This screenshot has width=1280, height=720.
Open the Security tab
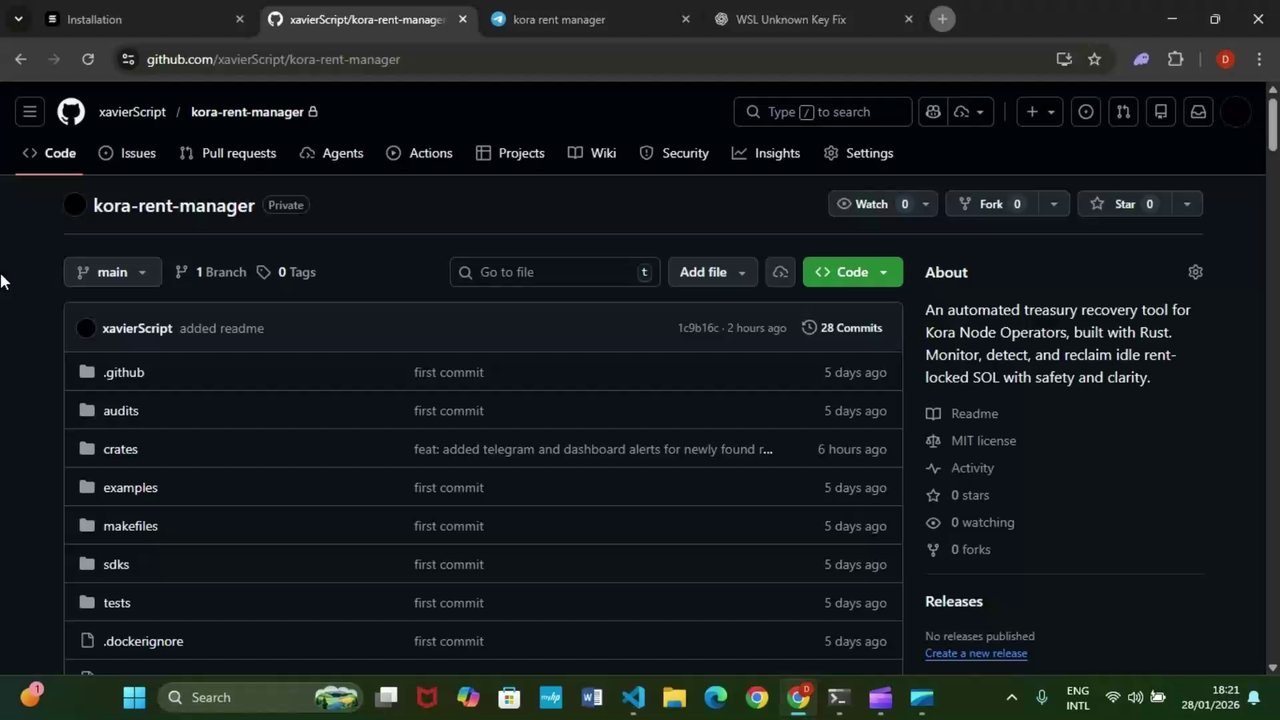pyautogui.click(x=674, y=153)
